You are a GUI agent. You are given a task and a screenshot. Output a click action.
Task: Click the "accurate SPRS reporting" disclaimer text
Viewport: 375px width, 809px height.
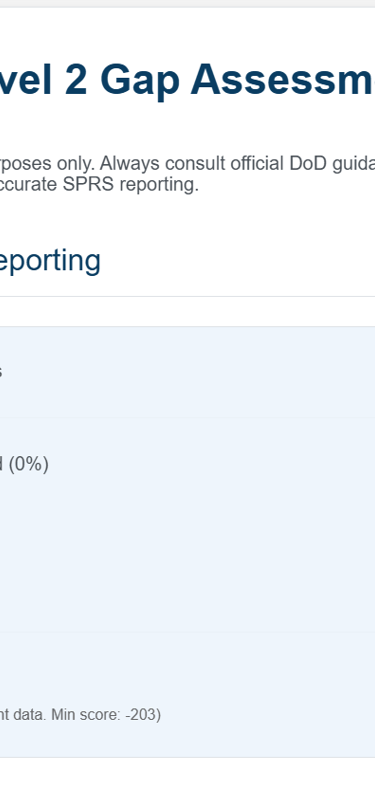click(x=99, y=185)
